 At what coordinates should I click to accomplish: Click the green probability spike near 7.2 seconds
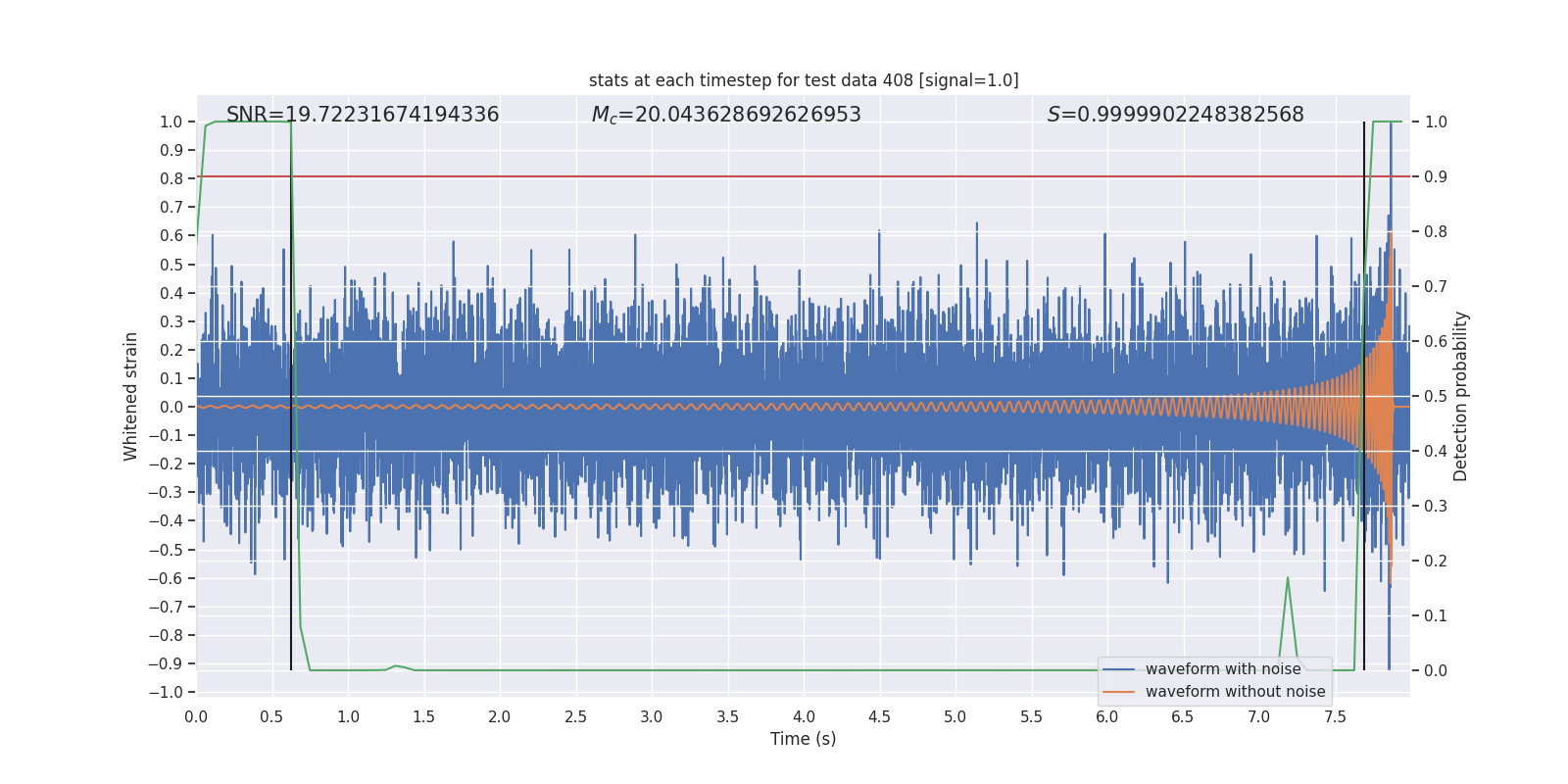click(1287, 580)
